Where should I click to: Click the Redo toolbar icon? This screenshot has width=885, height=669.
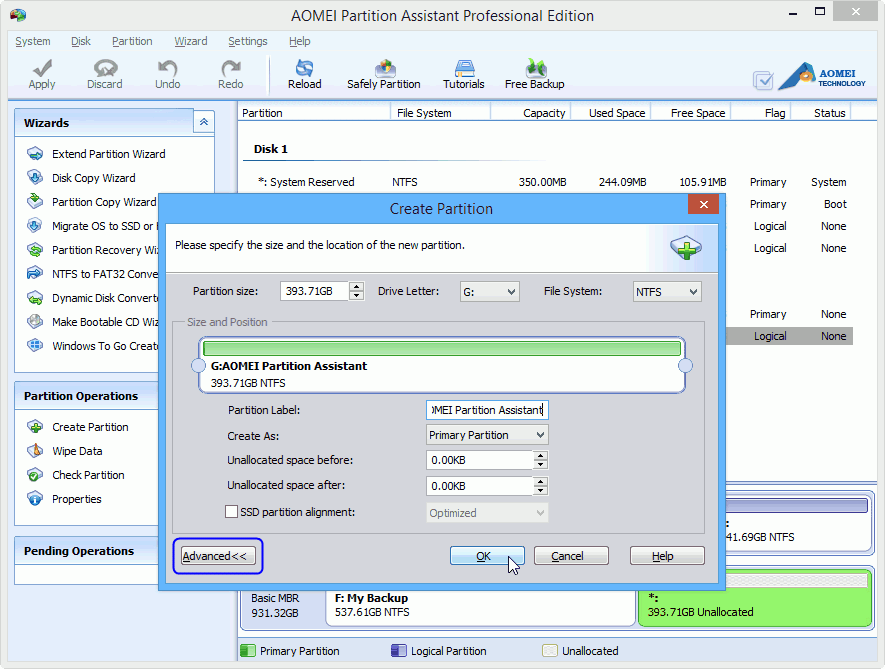click(x=230, y=74)
